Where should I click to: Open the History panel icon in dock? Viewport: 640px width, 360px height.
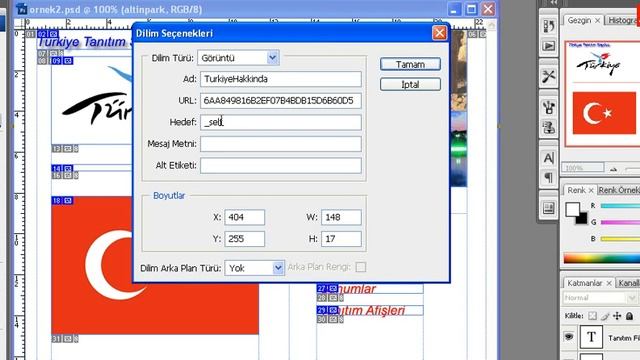[549, 26]
